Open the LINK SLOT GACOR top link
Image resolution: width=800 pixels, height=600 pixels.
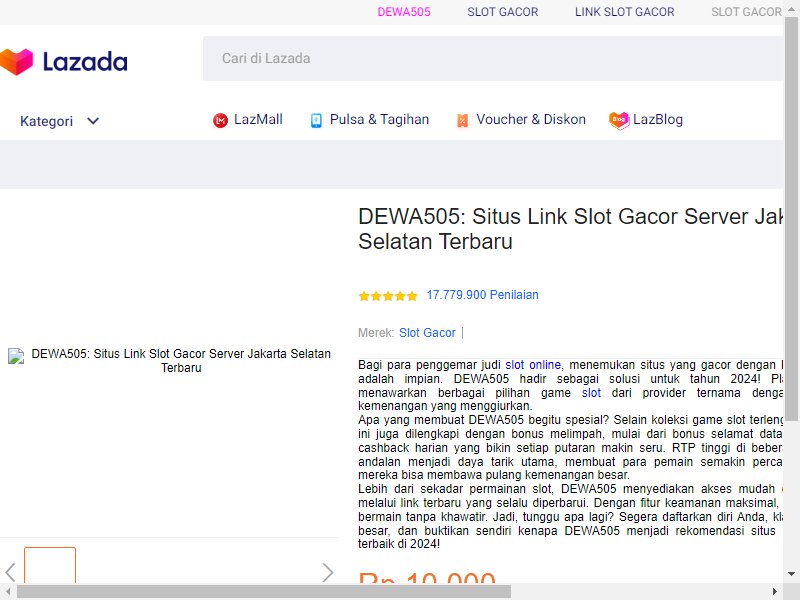(x=624, y=12)
